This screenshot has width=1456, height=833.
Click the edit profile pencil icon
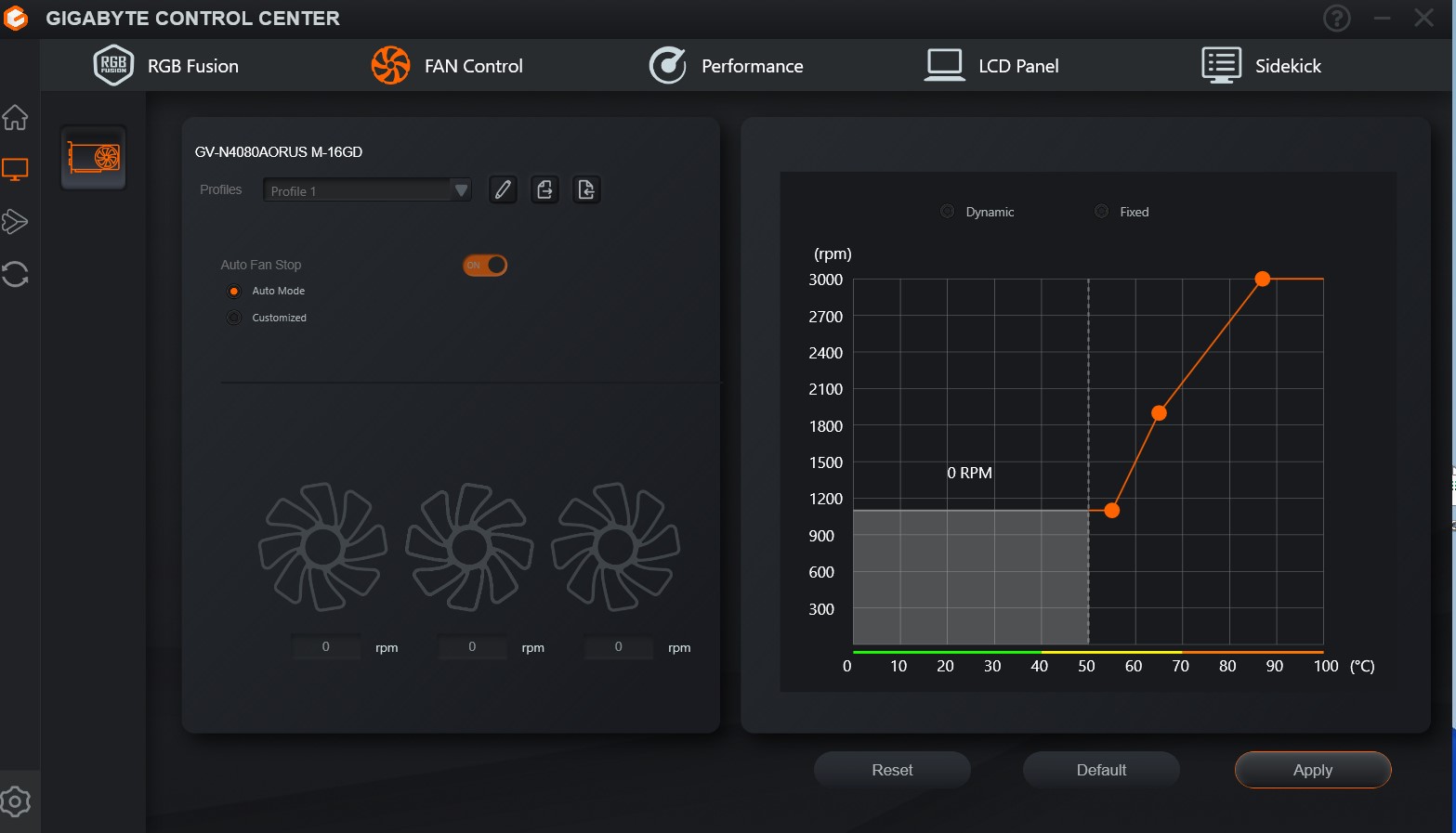coord(503,189)
